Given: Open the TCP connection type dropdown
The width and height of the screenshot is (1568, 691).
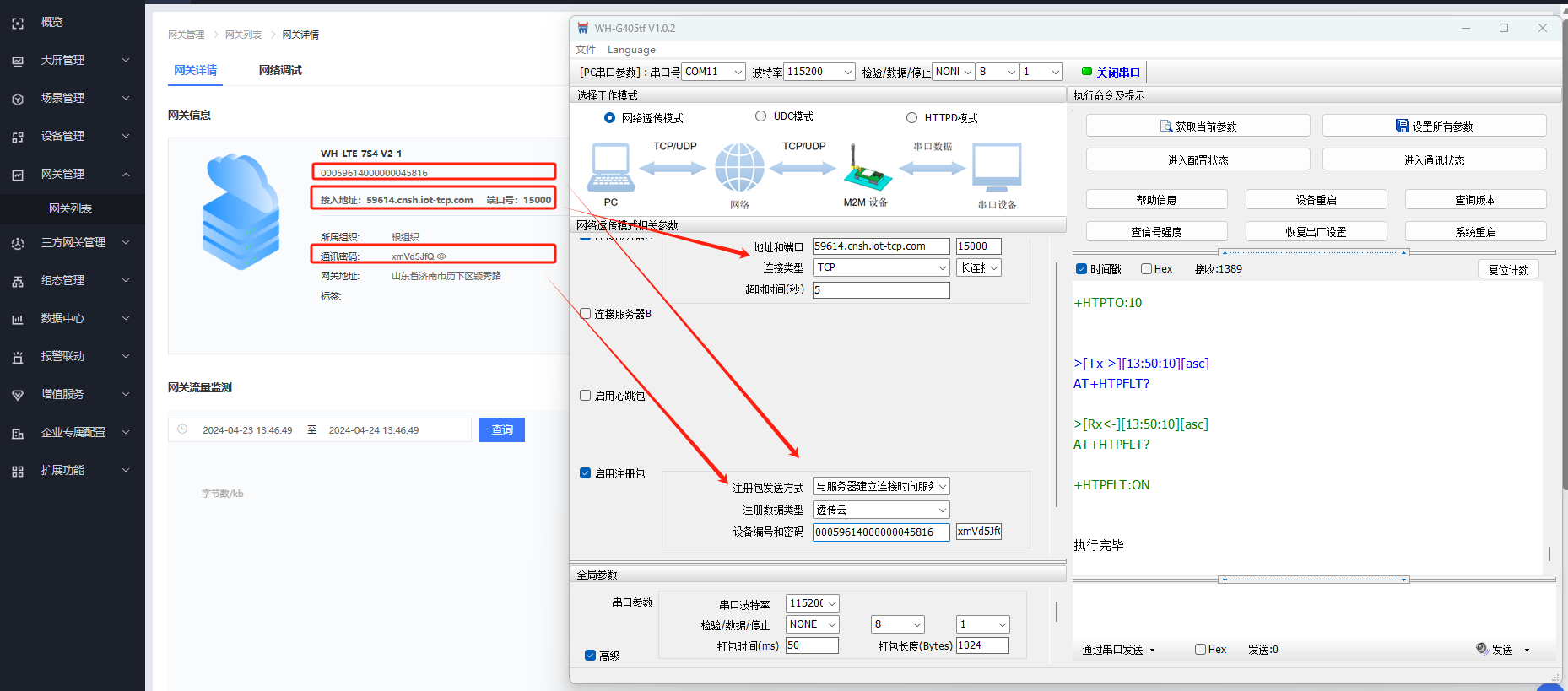Looking at the screenshot, I should [x=881, y=267].
